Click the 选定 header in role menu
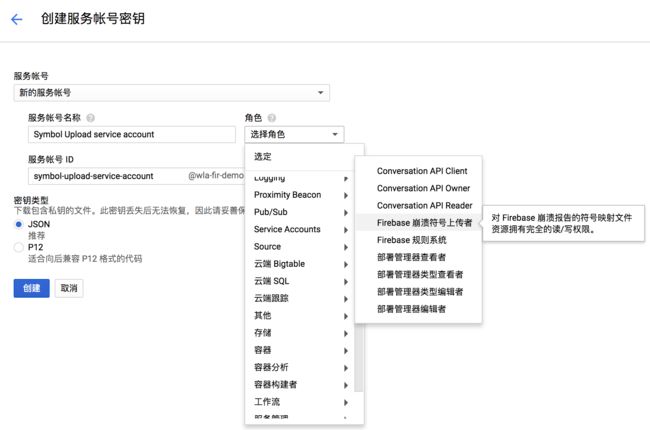The width and height of the screenshot is (650, 430). (x=263, y=157)
